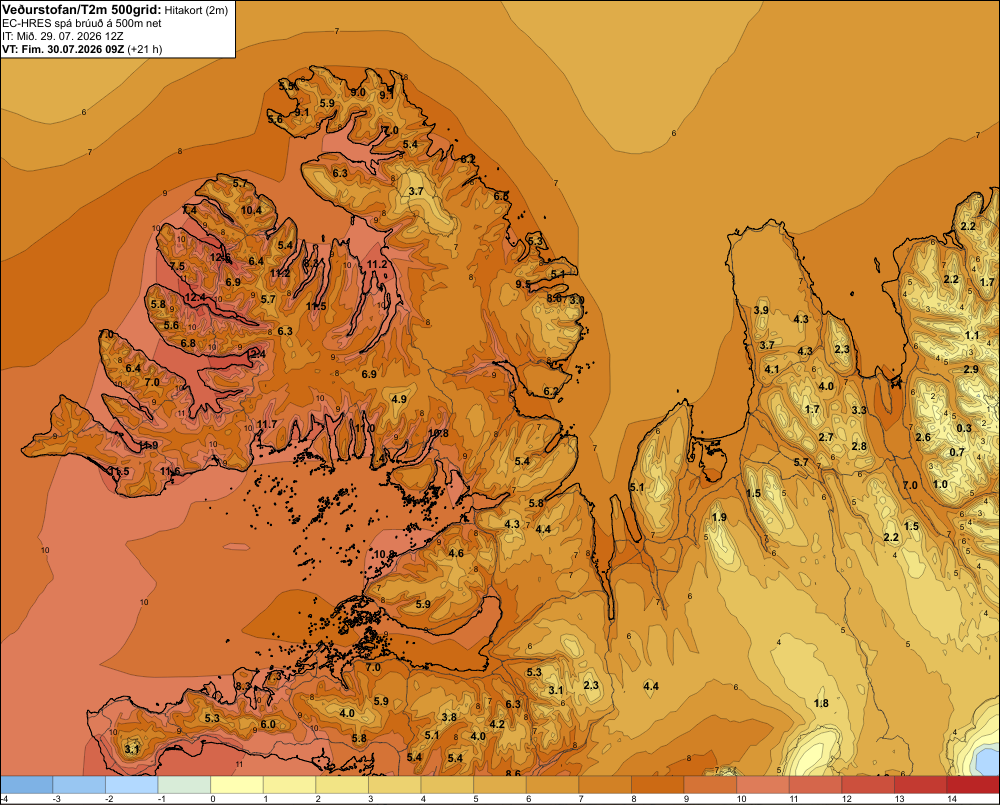Screen dimensions: 1000x805
Task: Click the 7.5 temperature value on map
Action: [177, 266]
